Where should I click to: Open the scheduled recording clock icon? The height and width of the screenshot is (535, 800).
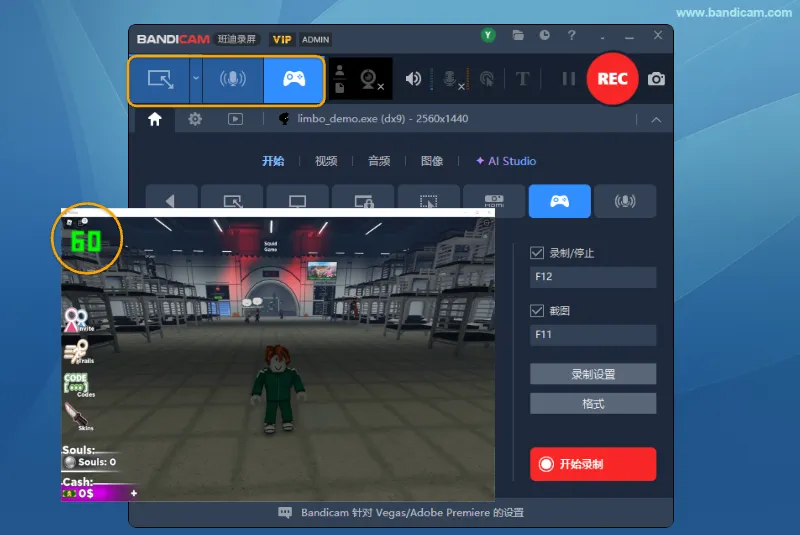544,35
